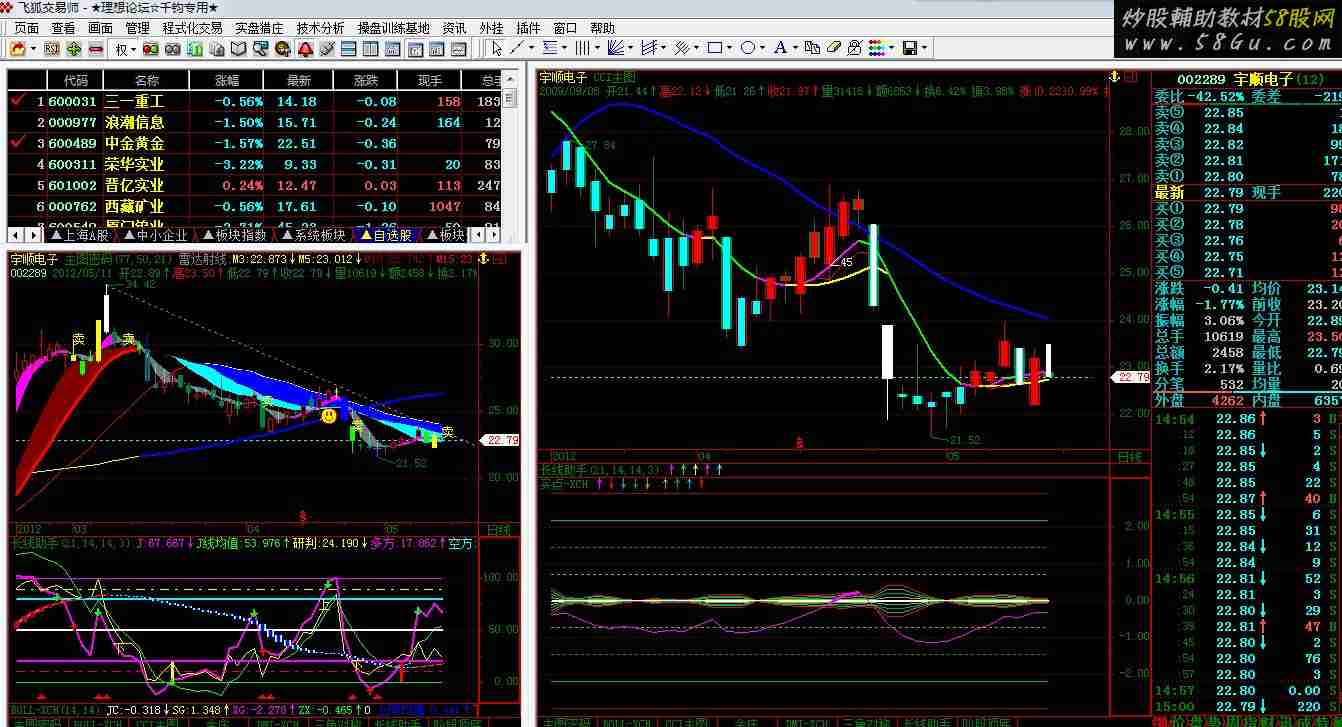Viewport: 1342px width, 727px height.
Task: Open the 插件 menu
Action: pos(528,28)
